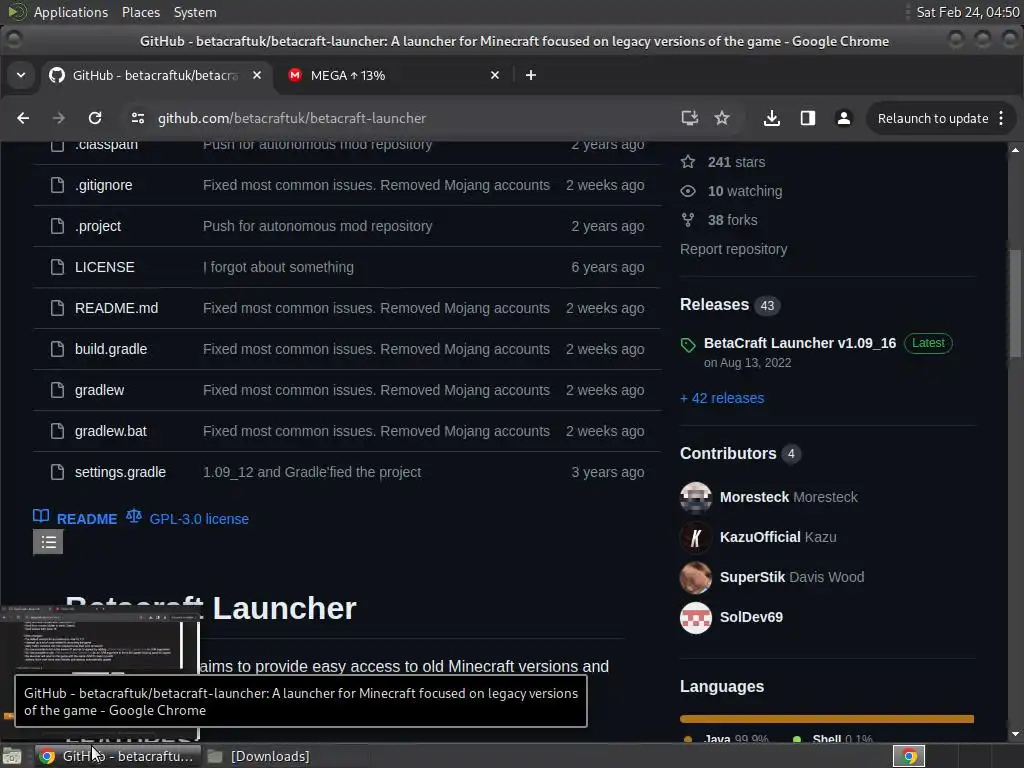Reload the GitHub page
This screenshot has height=768, width=1024.
tap(95, 118)
